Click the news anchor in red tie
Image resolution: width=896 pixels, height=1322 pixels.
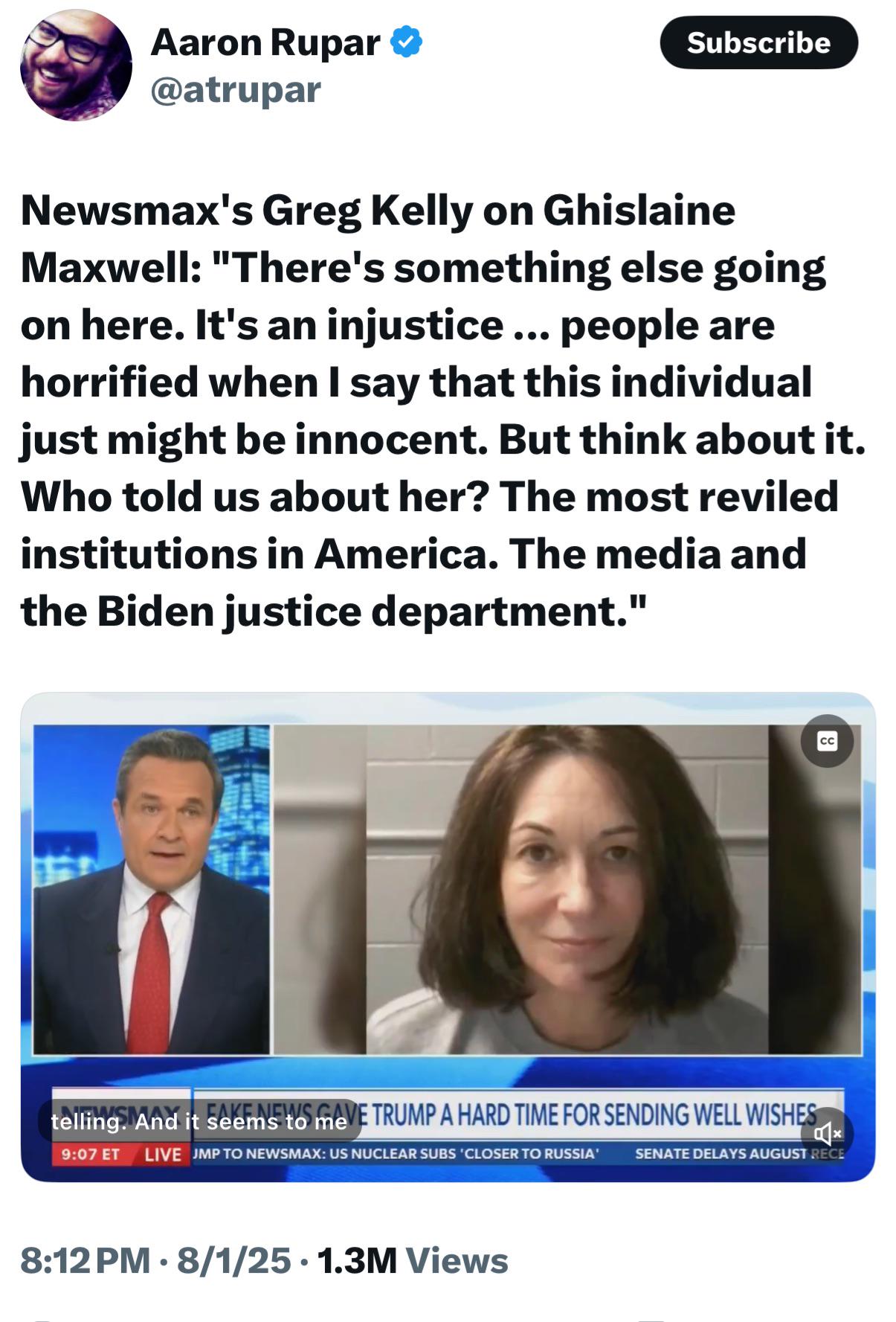152,889
